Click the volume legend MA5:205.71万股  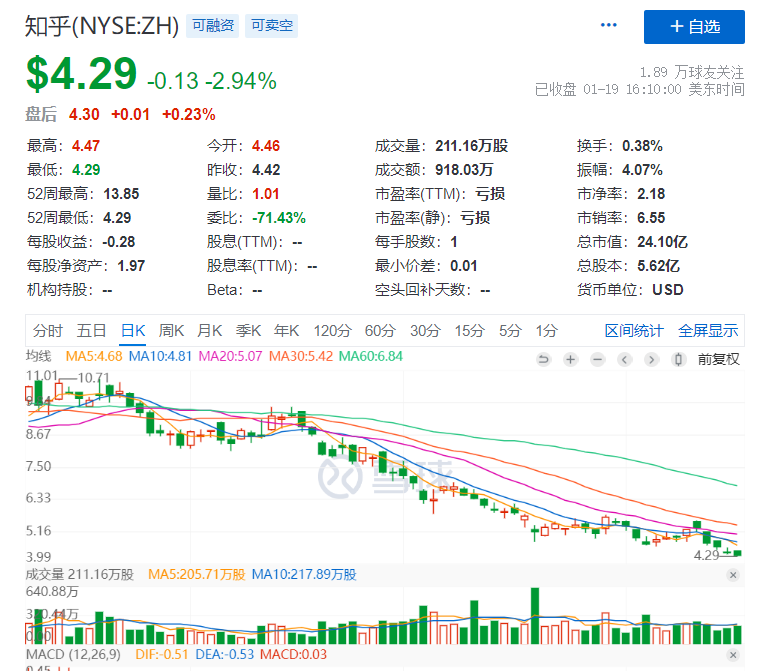[197, 575]
